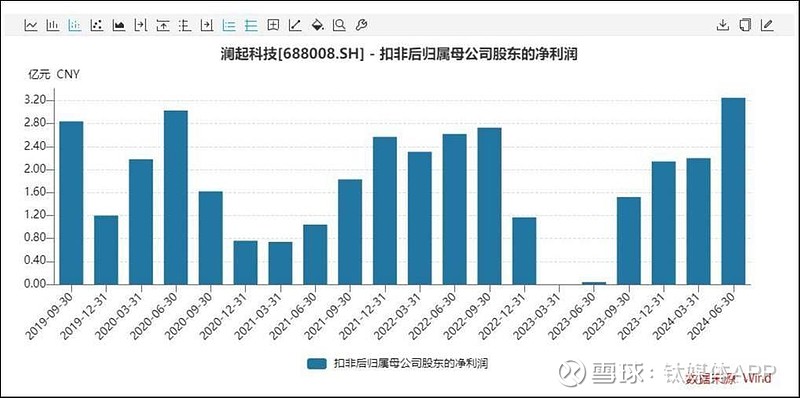The image size is (800, 398).
Task: Switch to scatter plot chart type
Action: click(97, 25)
